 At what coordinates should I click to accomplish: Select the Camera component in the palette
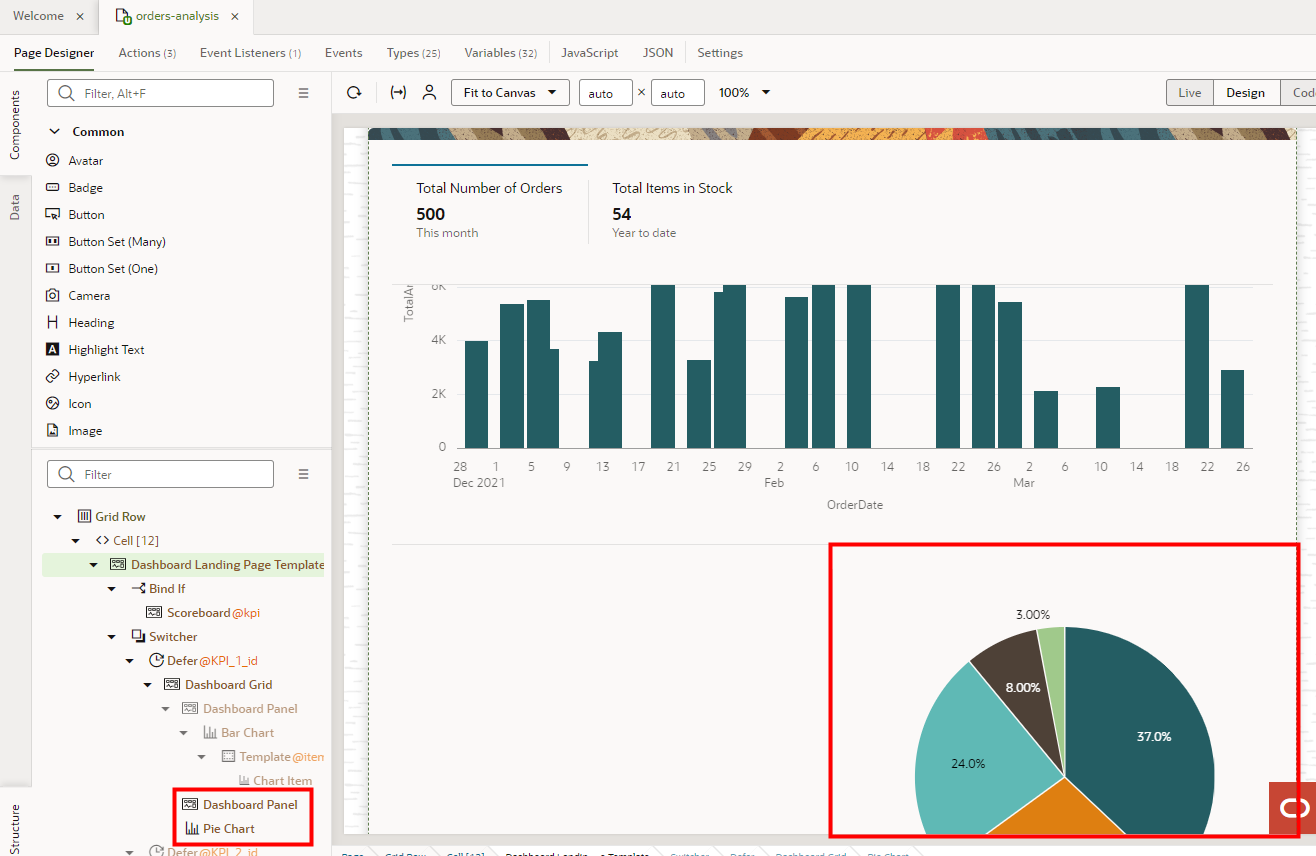click(91, 295)
